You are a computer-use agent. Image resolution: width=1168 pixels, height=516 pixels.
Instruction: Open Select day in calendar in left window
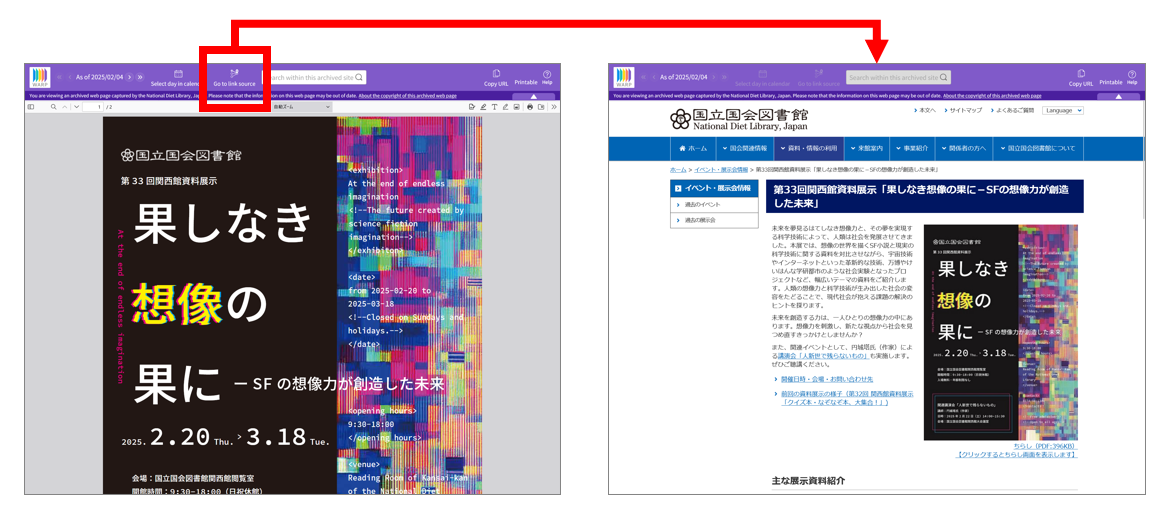[x=179, y=78]
